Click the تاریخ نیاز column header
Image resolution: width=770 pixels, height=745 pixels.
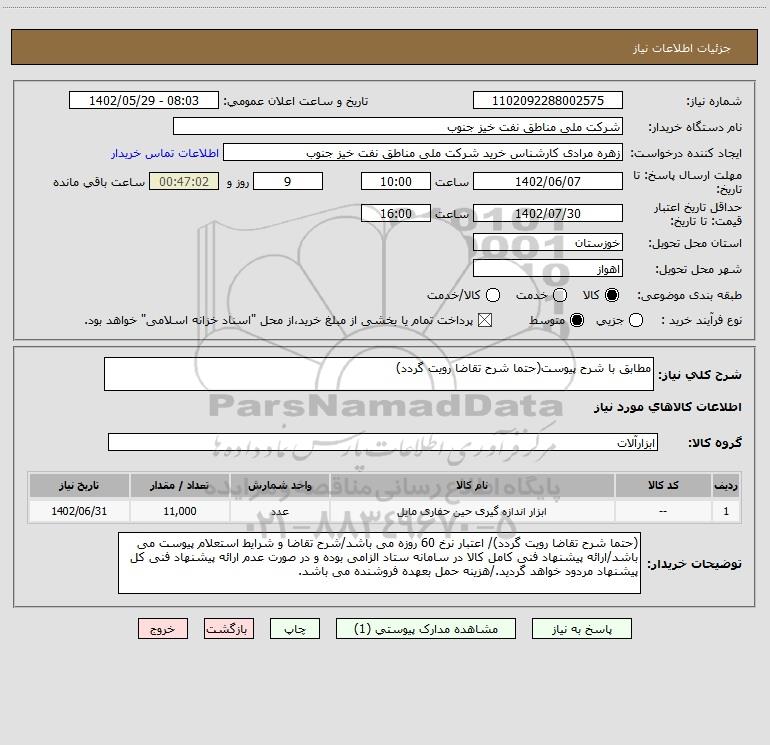click(79, 485)
